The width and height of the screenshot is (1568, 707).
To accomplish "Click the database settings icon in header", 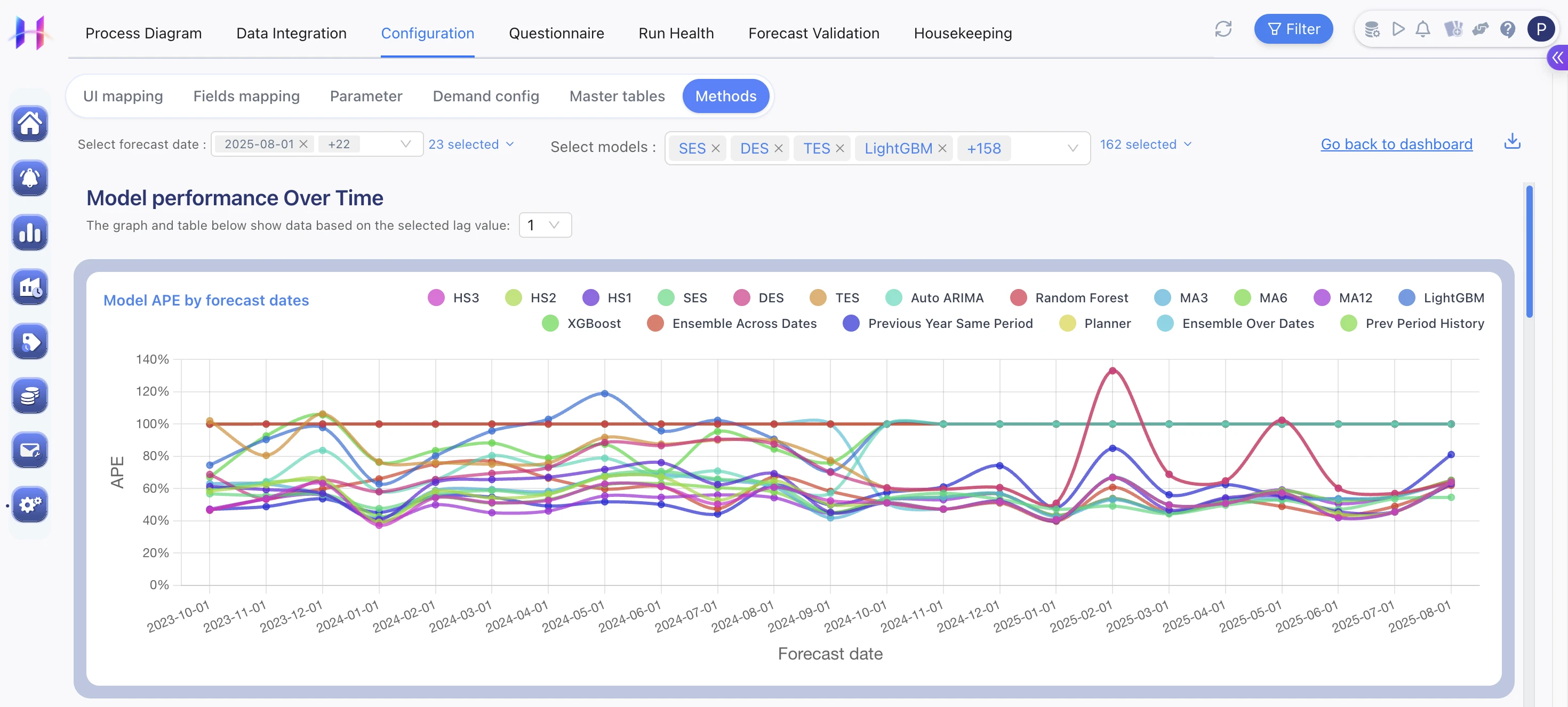I will pyautogui.click(x=1372, y=29).
